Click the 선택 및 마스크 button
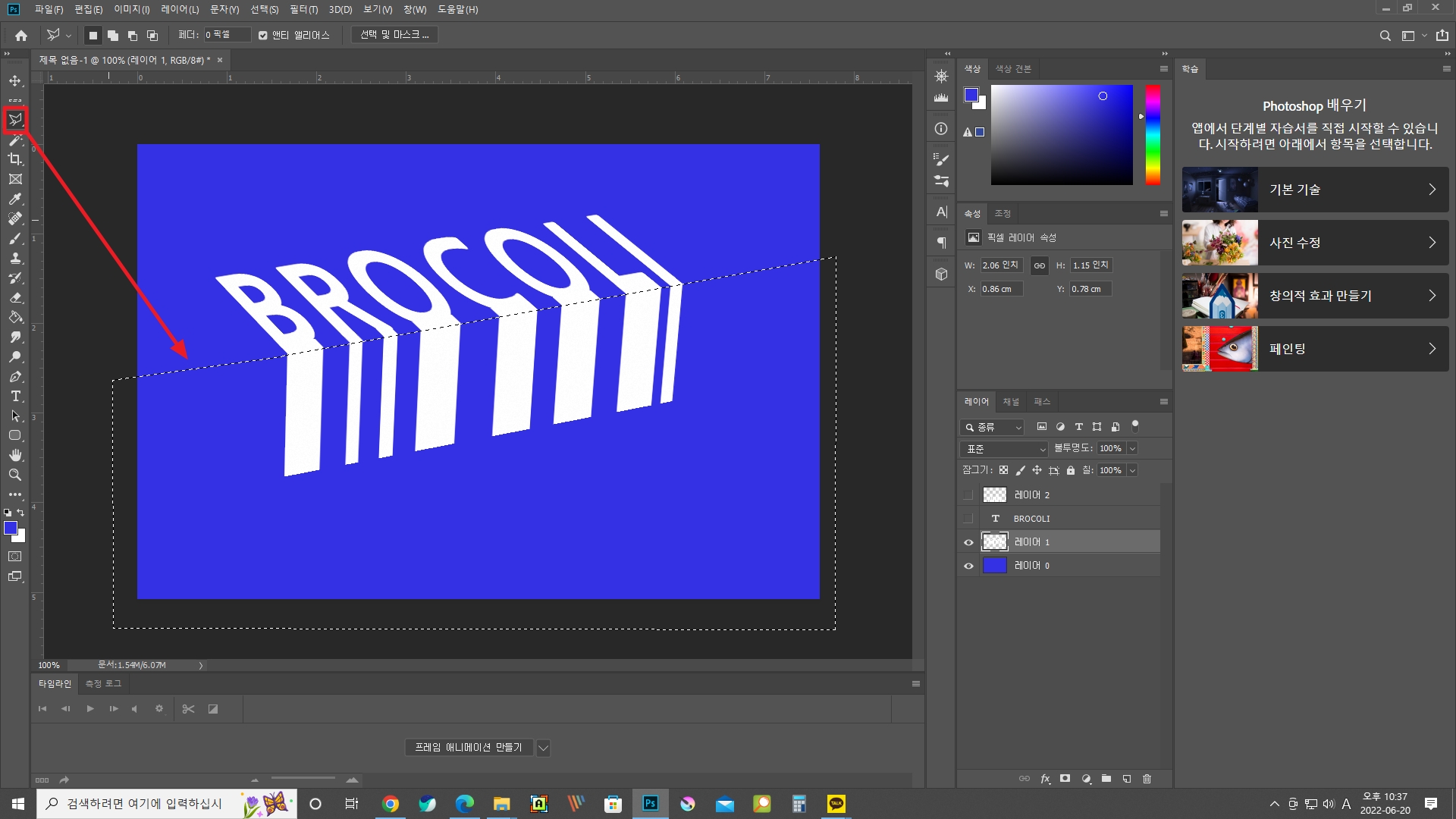The width and height of the screenshot is (1456, 819). pos(394,35)
